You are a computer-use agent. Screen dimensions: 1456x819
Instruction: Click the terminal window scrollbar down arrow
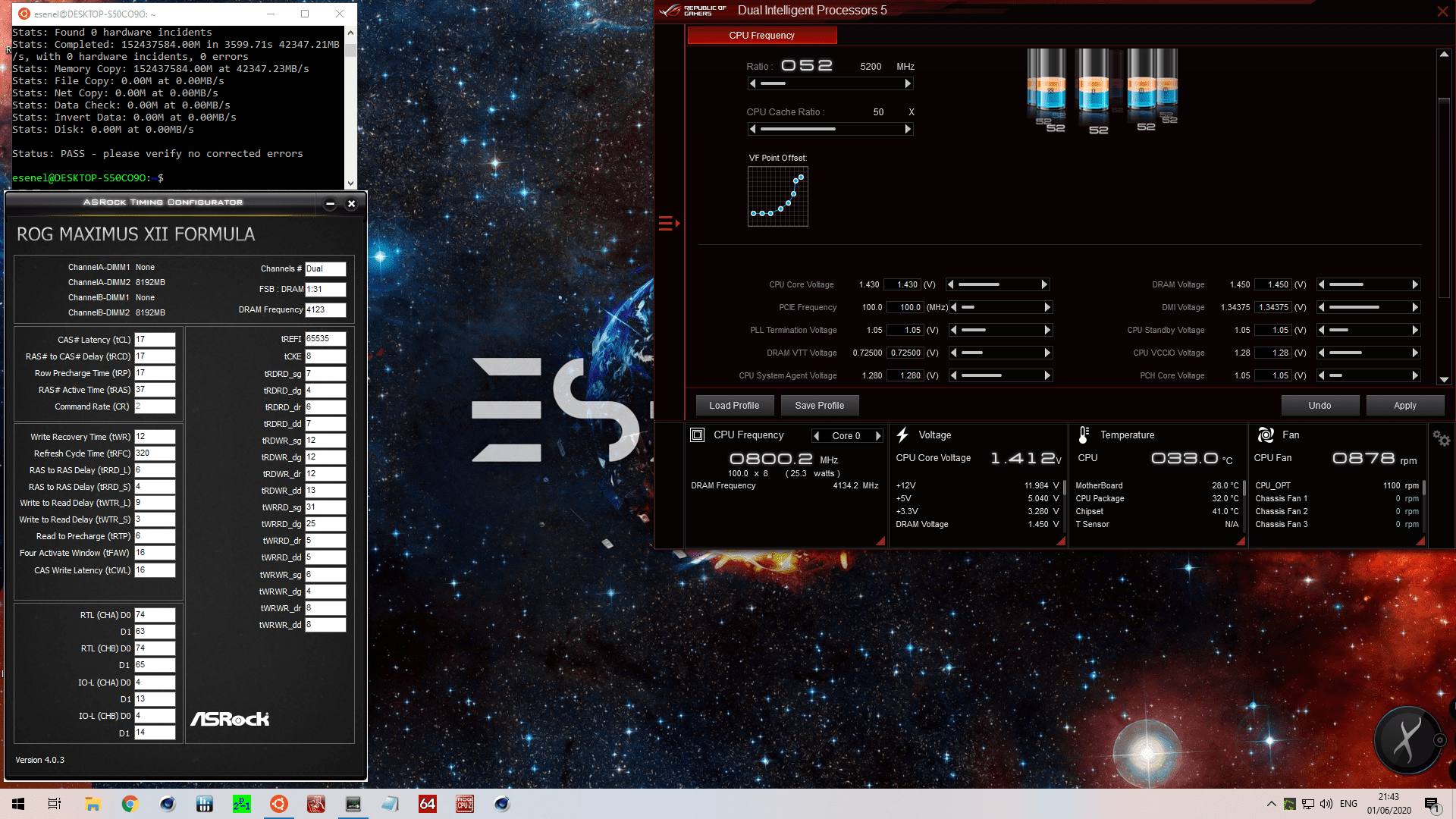coord(350,183)
